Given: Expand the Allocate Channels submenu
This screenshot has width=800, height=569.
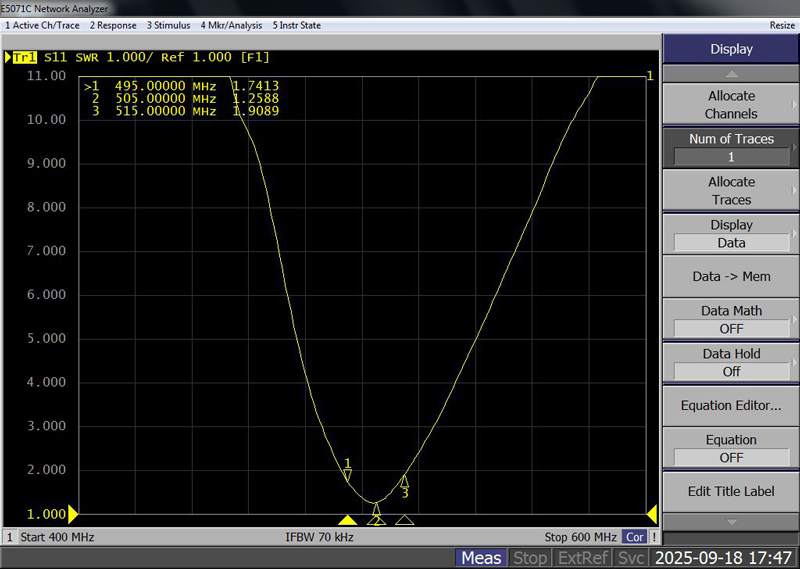Looking at the screenshot, I should click(731, 104).
